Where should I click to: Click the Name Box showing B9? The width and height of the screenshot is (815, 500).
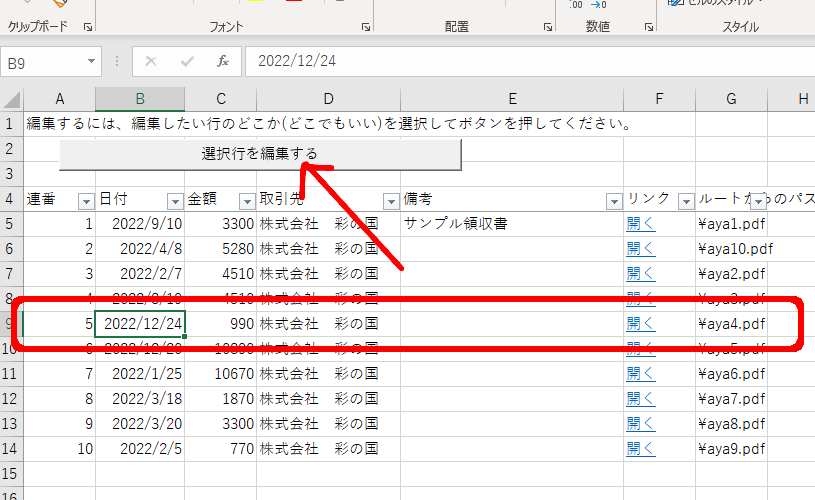(44, 62)
